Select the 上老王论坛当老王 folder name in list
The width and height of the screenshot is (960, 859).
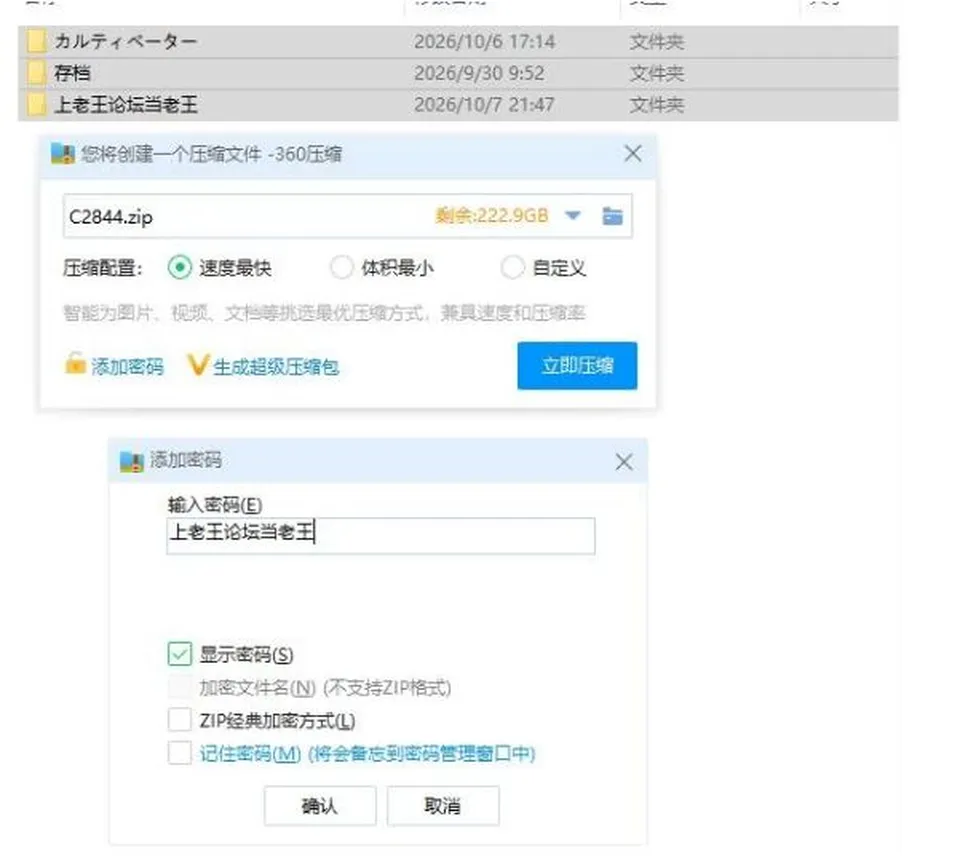[x=126, y=105]
